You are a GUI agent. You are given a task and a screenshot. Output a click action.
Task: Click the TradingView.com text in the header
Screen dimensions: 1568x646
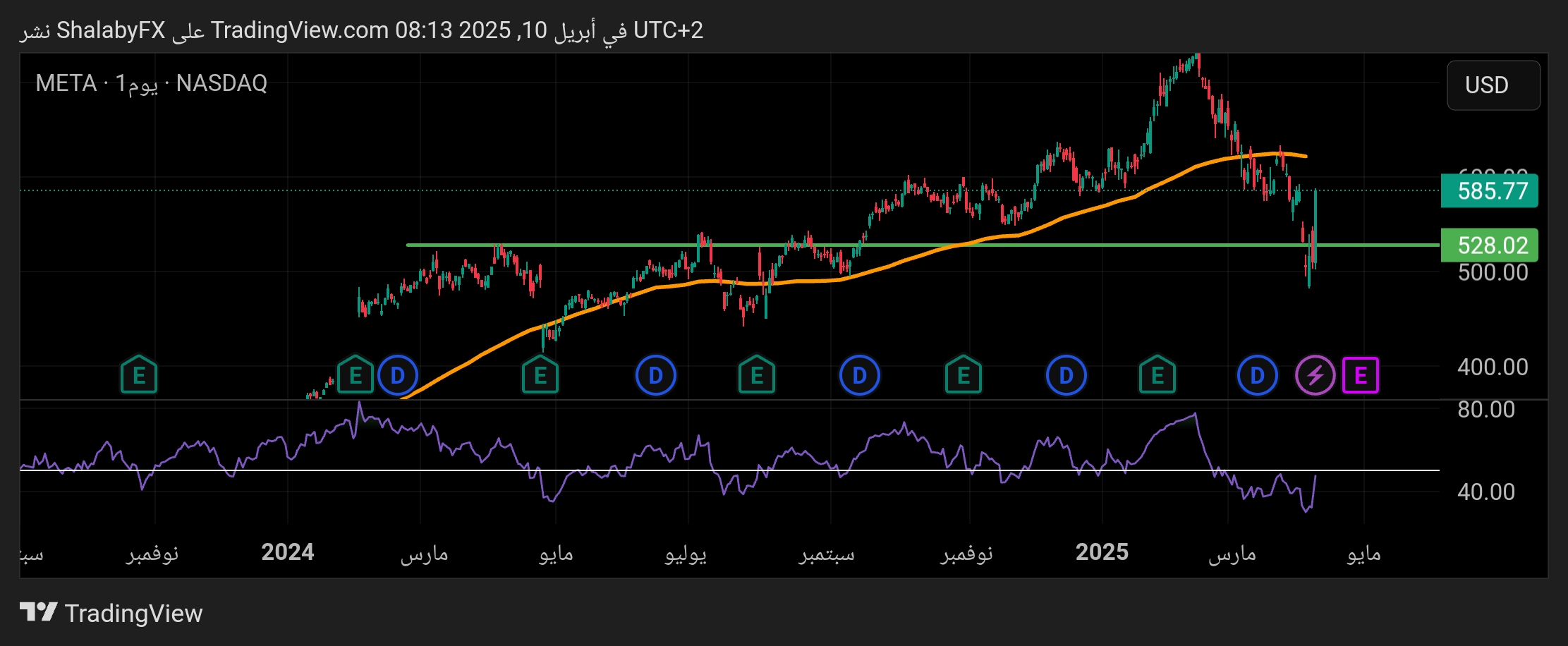[x=300, y=30]
